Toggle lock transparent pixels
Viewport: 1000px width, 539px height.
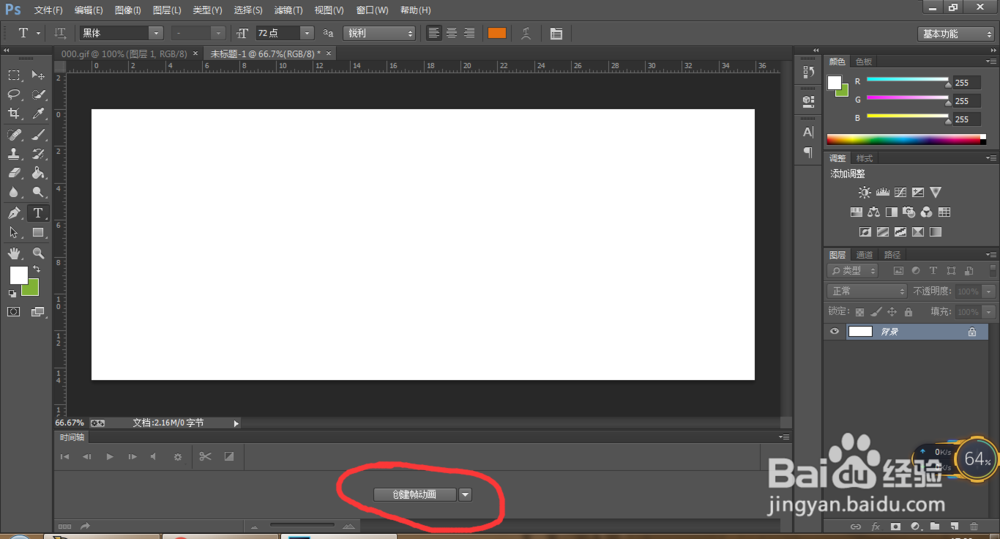860,312
